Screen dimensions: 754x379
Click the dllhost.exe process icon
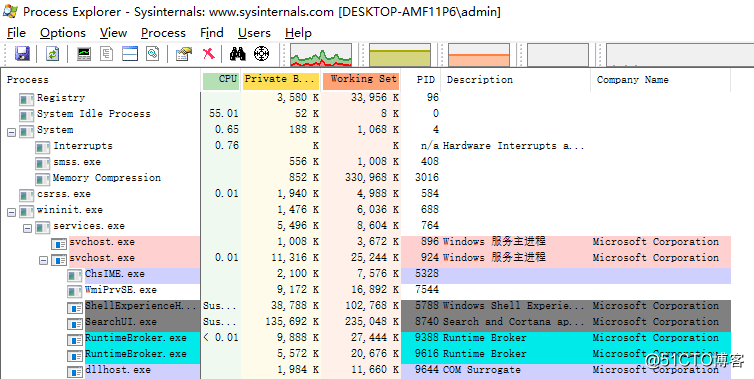[75, 371]
